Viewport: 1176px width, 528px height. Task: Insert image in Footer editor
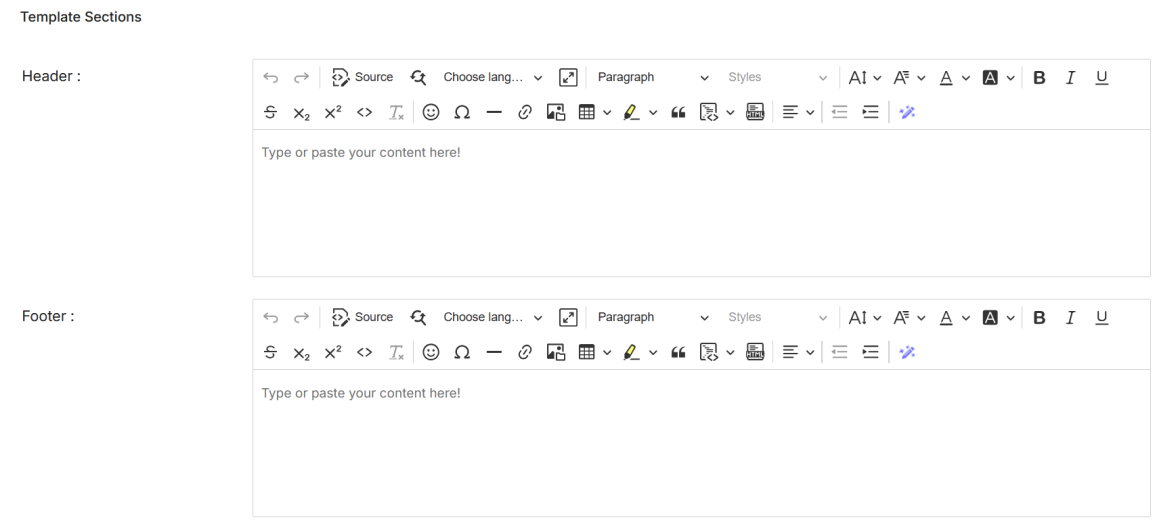[x=556, y=352]
